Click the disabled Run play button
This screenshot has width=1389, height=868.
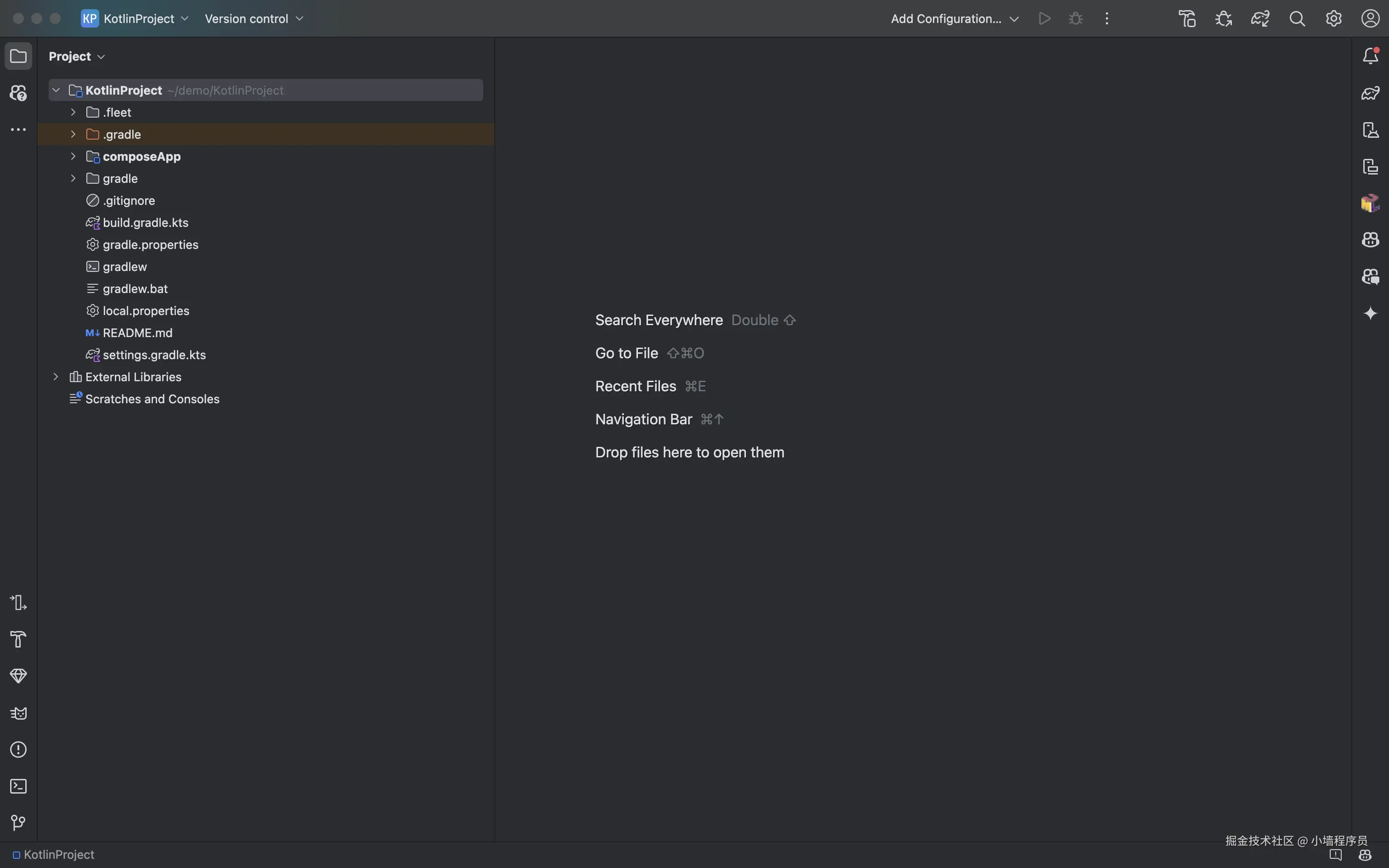(1045, 18)
